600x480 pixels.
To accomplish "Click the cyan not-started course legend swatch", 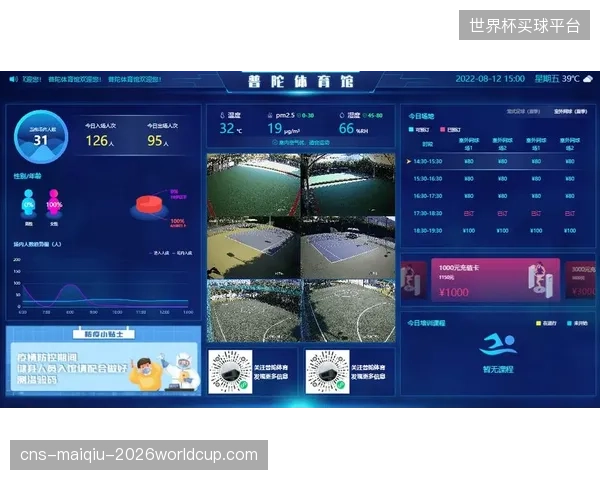I will pos(569,323).
